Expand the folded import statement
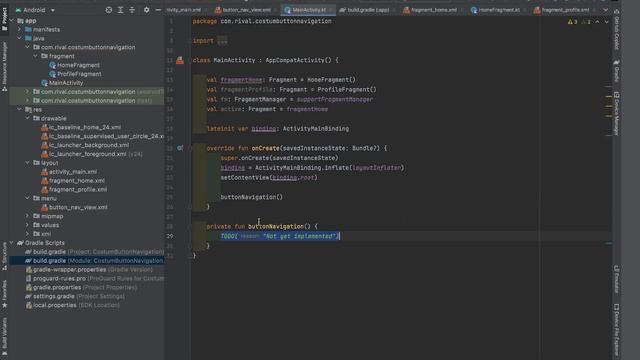Image resolution: width=640 pixels, height=360 pixels. coord(222,41)
